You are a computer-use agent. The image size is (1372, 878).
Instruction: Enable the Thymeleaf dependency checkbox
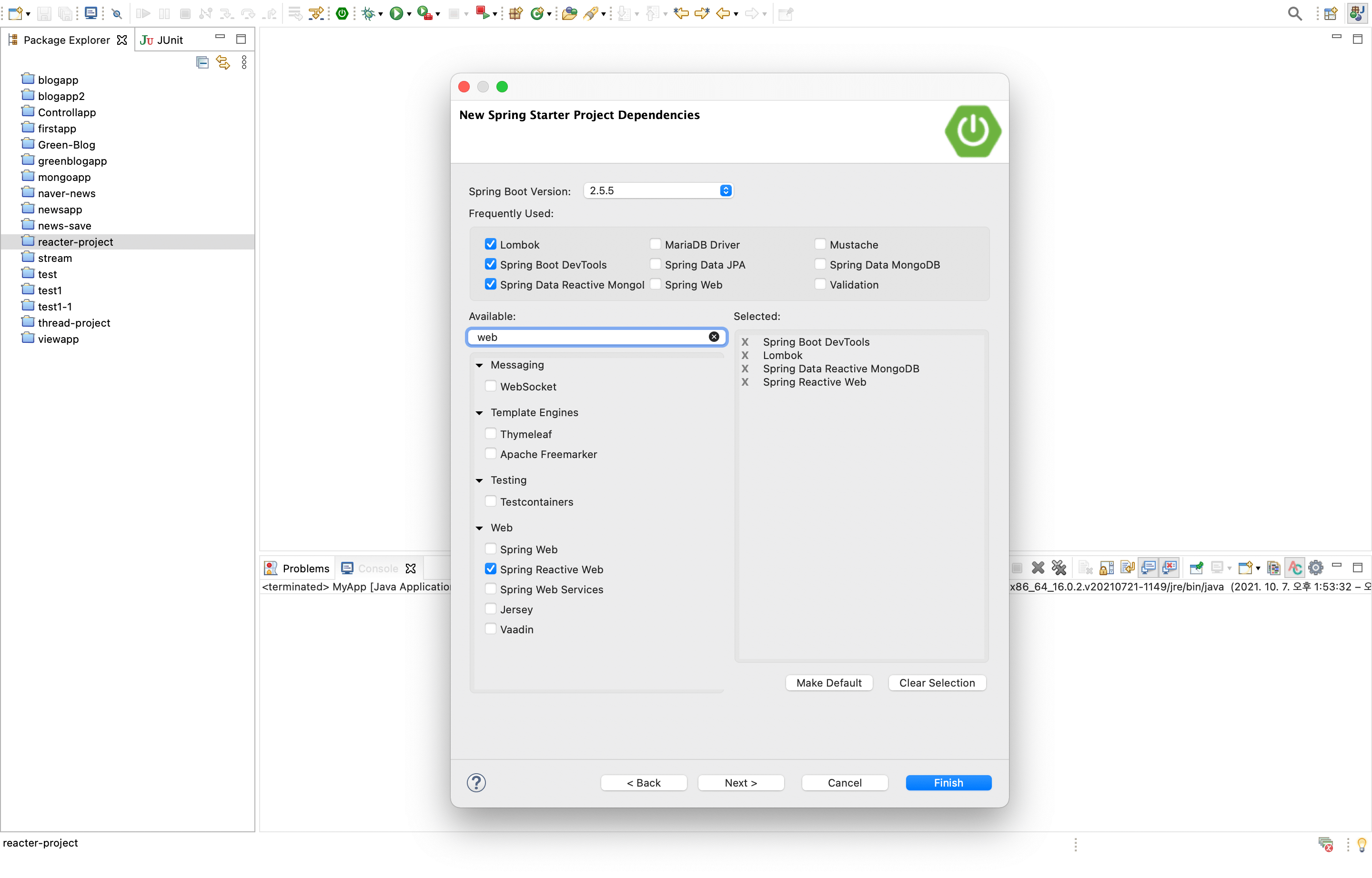click(x=491, y=433)
